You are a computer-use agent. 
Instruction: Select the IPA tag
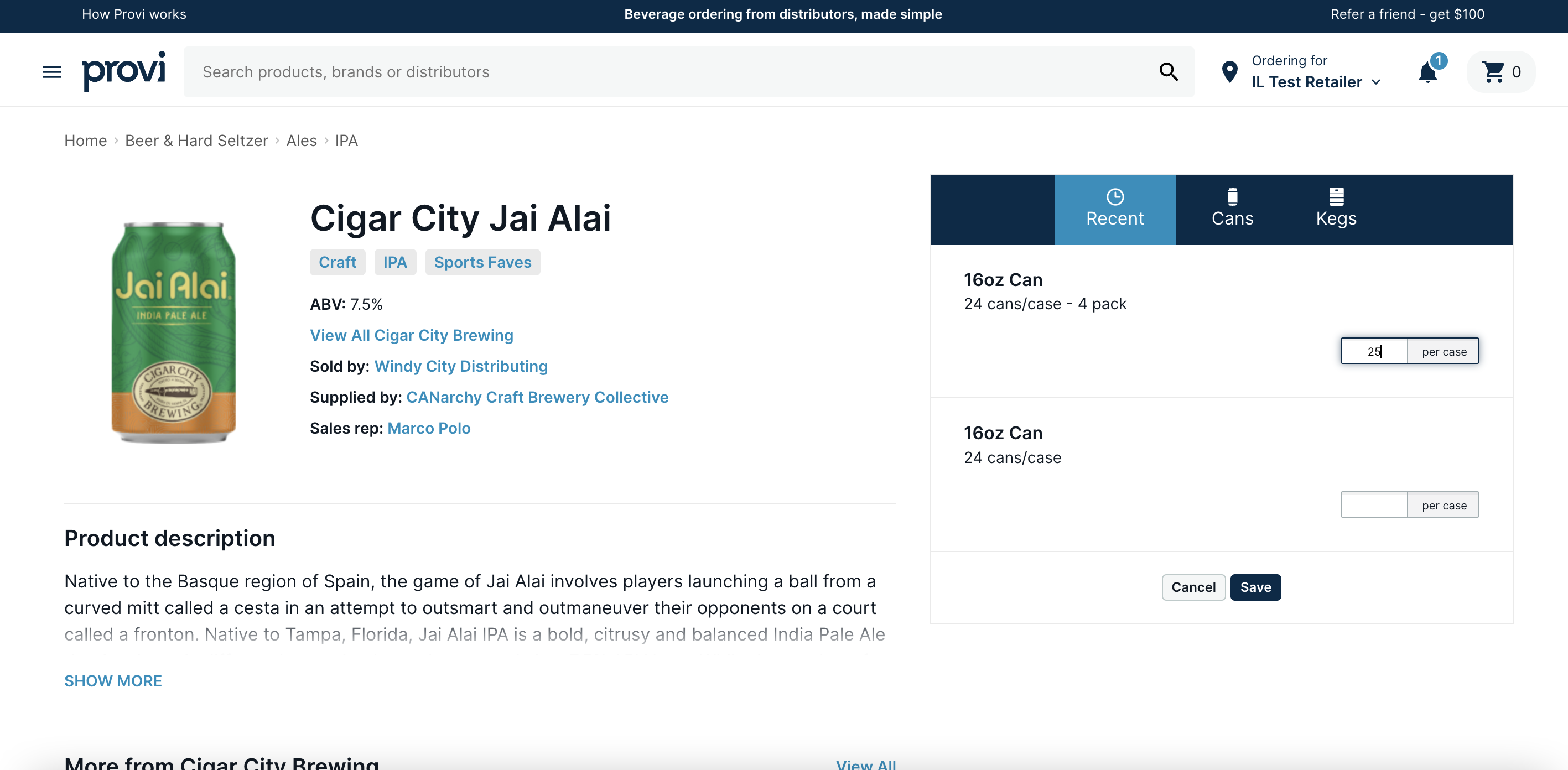[x=394, y=262]
